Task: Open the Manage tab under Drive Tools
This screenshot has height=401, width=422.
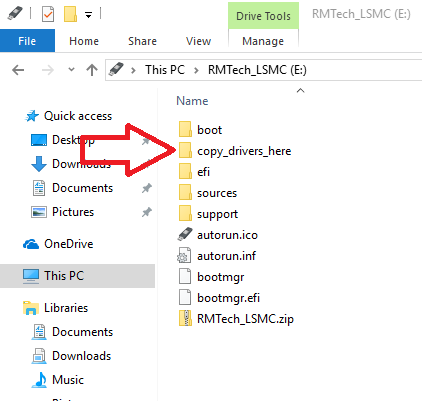Action: click(x=263, y=41)
